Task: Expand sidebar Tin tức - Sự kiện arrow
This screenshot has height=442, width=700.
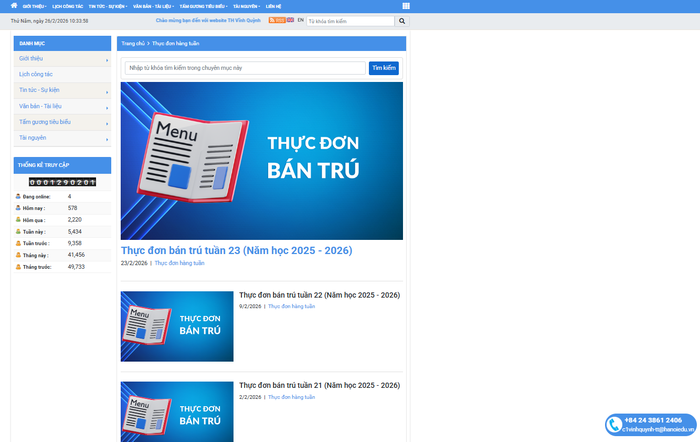Action: tap(107, 92)
